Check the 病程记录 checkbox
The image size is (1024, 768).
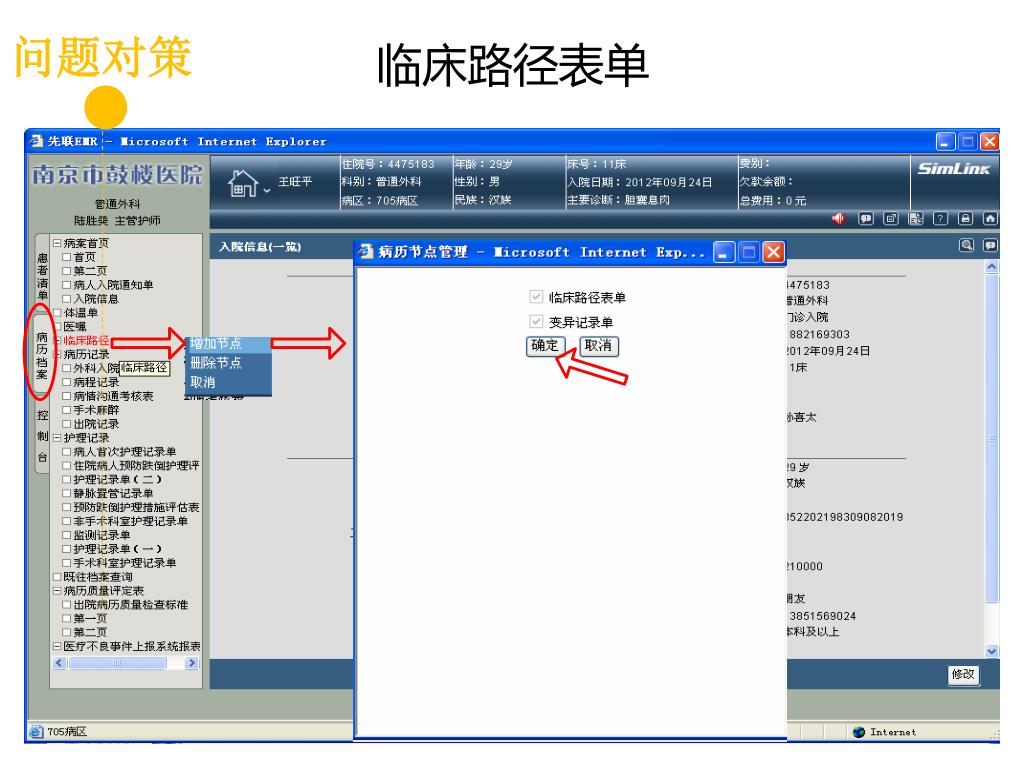point(66,382)
